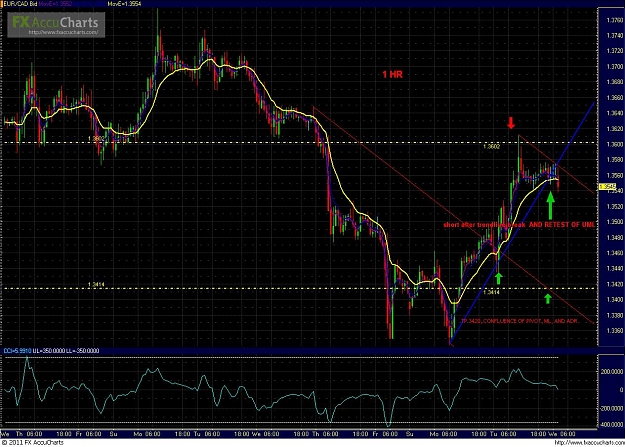
Task: Click 1.3680 on the price axis
Action: [x=614, y=82]
